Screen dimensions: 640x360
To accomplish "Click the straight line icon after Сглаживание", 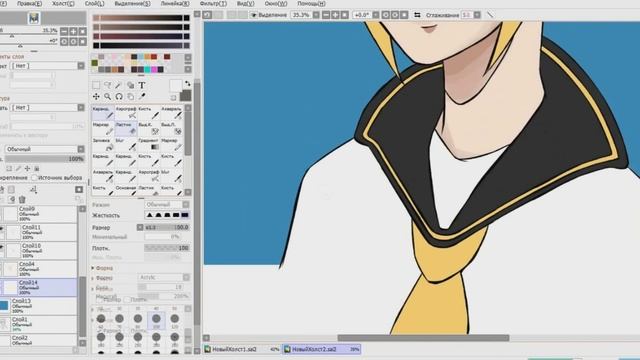I will pos(490,15).
